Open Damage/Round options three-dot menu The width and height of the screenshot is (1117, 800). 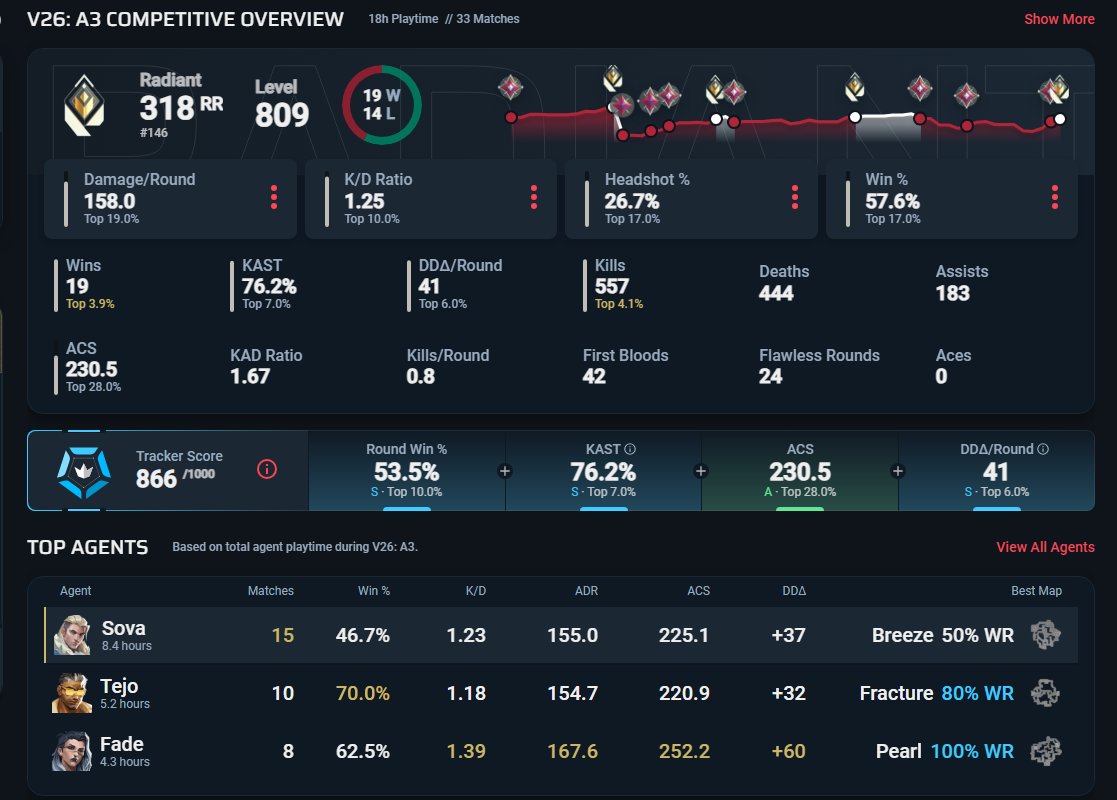coord(274,197)
